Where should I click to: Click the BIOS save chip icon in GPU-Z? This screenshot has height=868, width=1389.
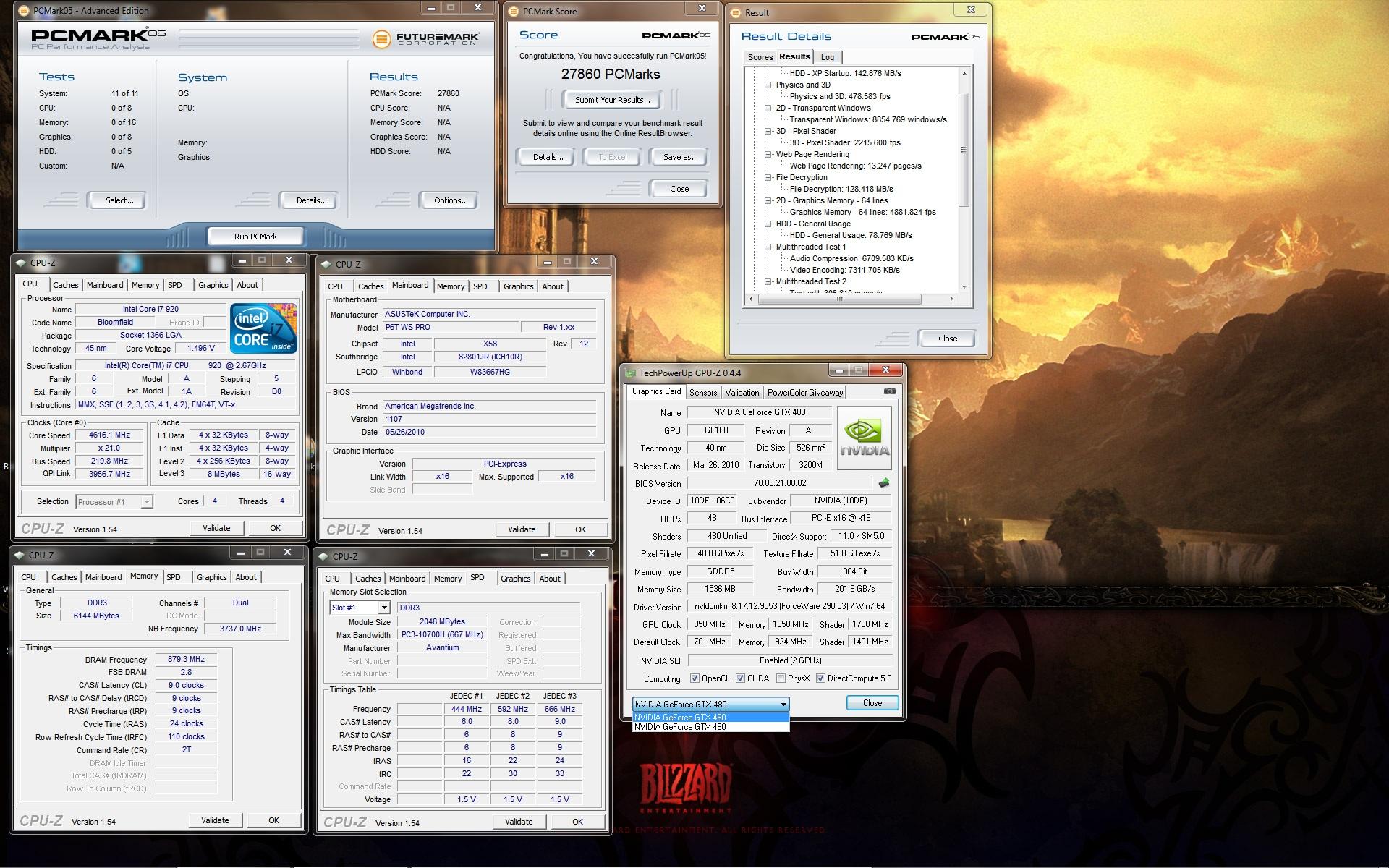click(x=883, y=482)
